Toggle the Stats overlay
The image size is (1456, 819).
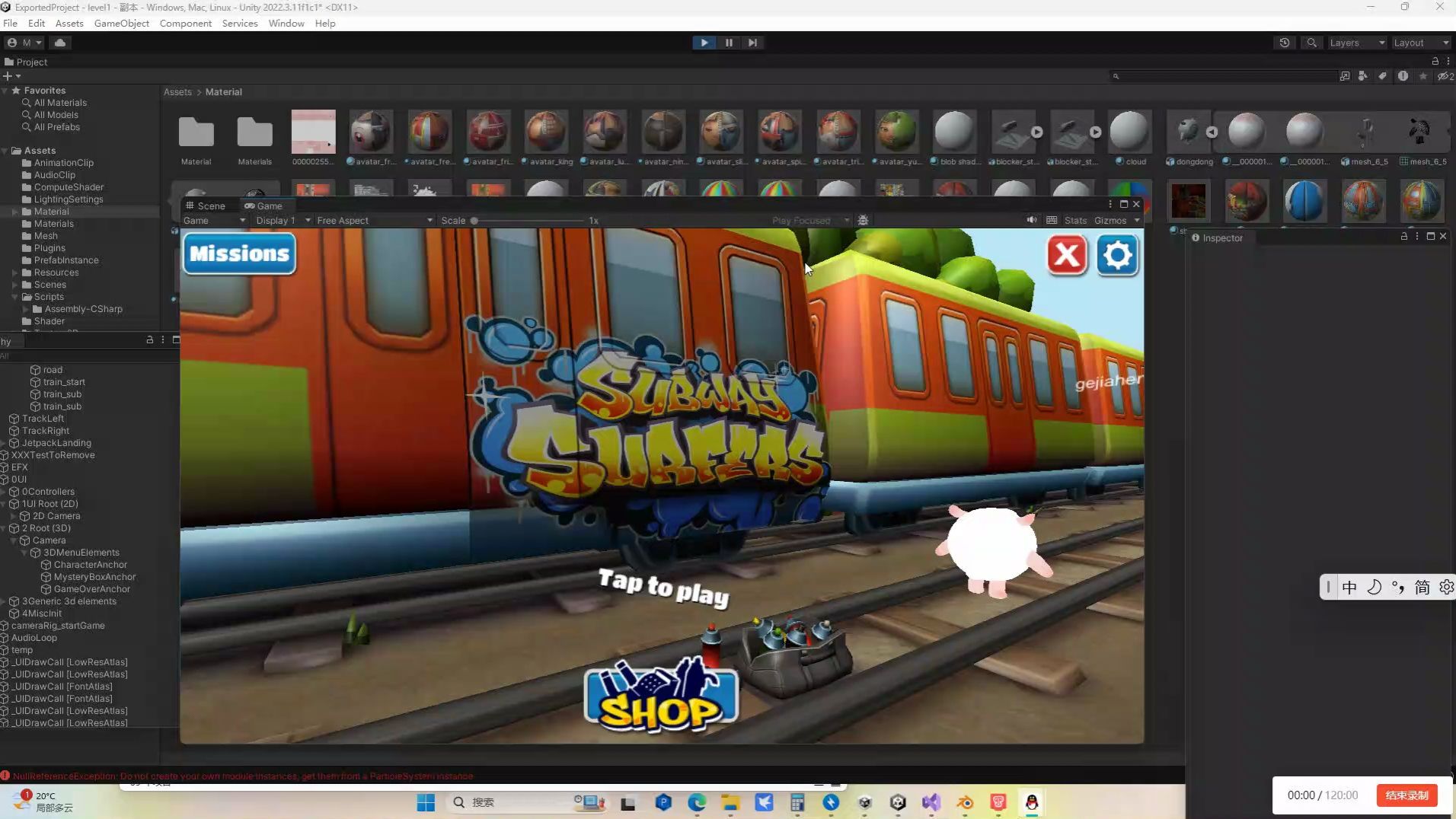pos(1075,220)
